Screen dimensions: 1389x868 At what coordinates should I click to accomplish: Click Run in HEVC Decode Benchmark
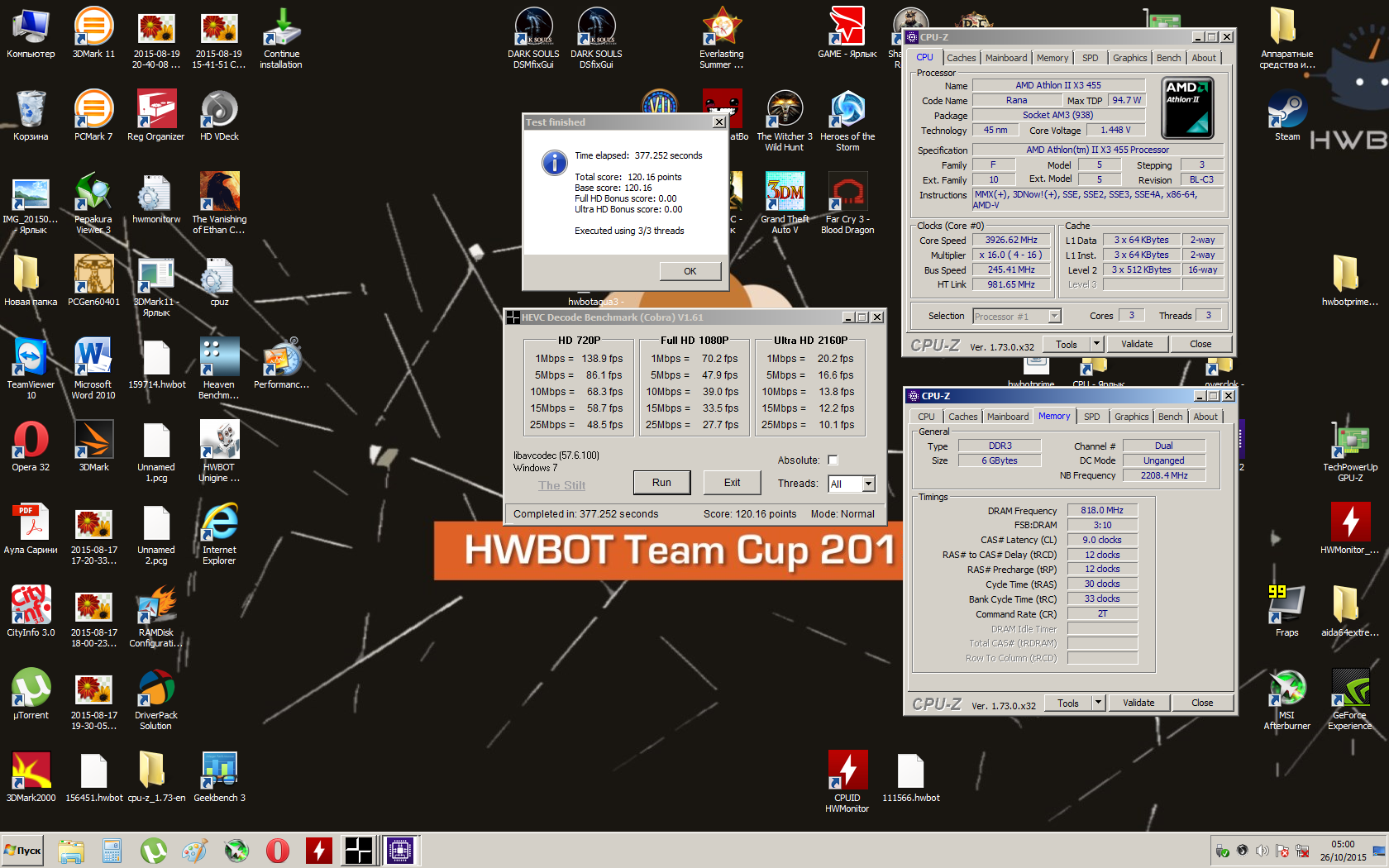coord(661,483)
